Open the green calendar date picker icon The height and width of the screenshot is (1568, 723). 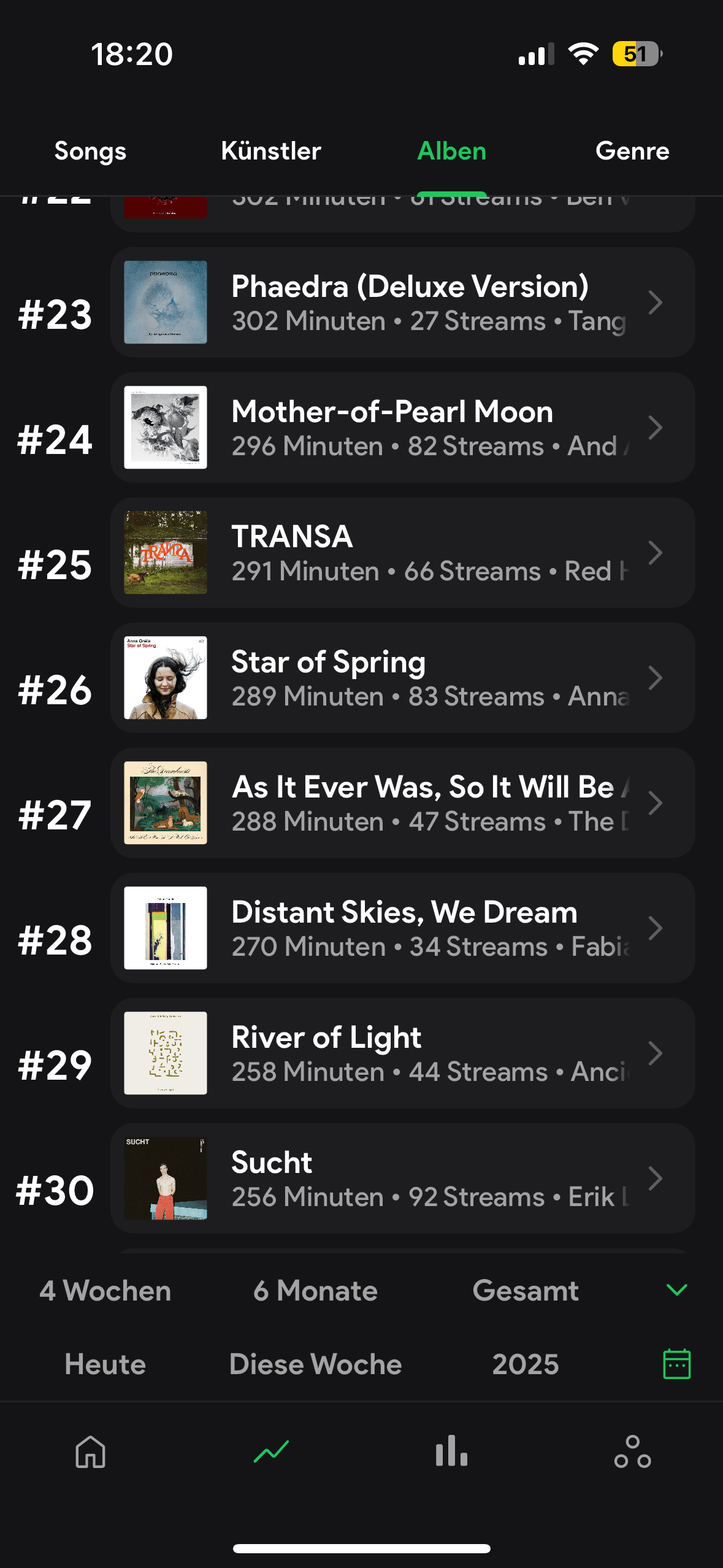point(676,1364)
